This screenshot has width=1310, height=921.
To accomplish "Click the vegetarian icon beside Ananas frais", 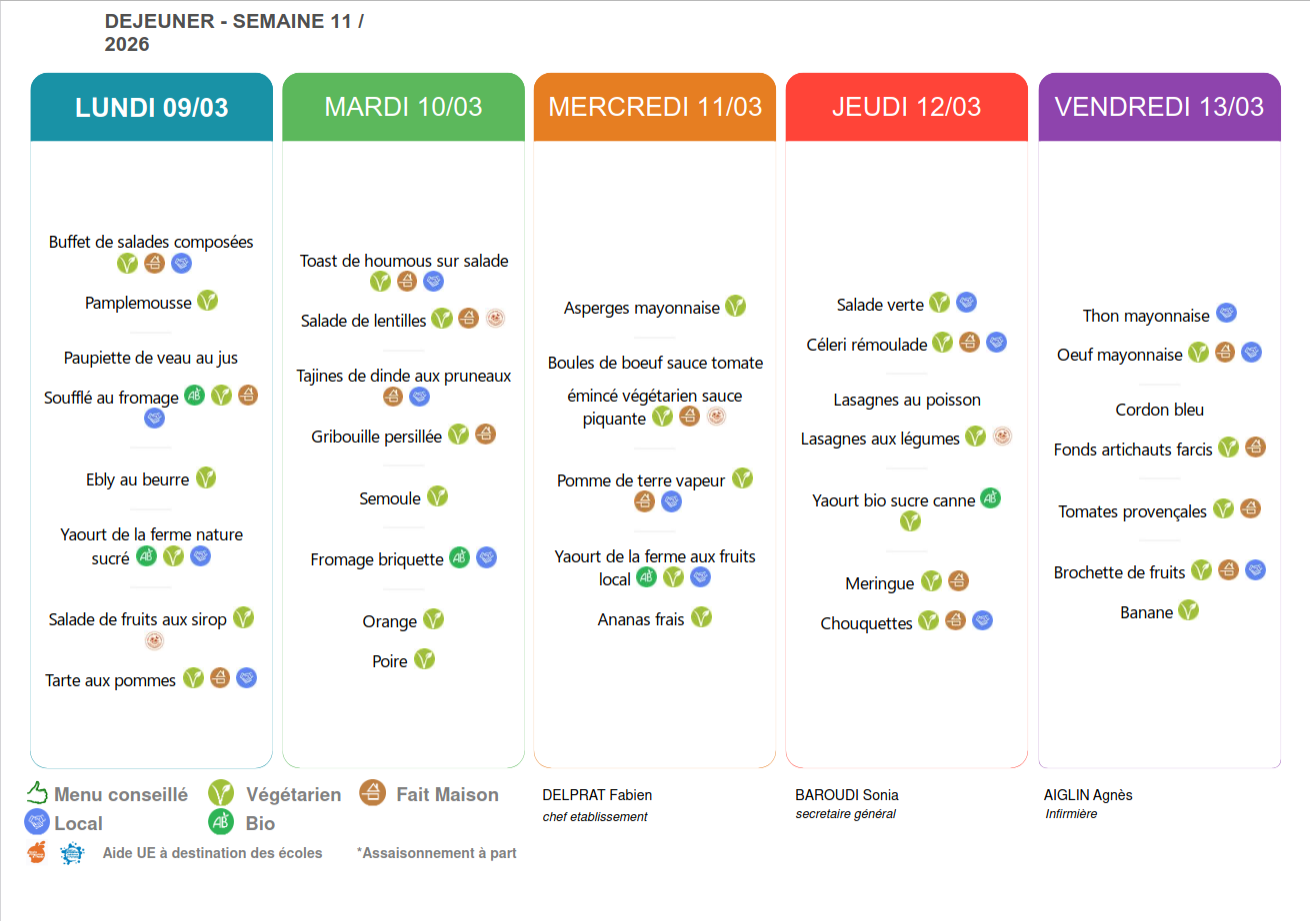I will 701,617.
